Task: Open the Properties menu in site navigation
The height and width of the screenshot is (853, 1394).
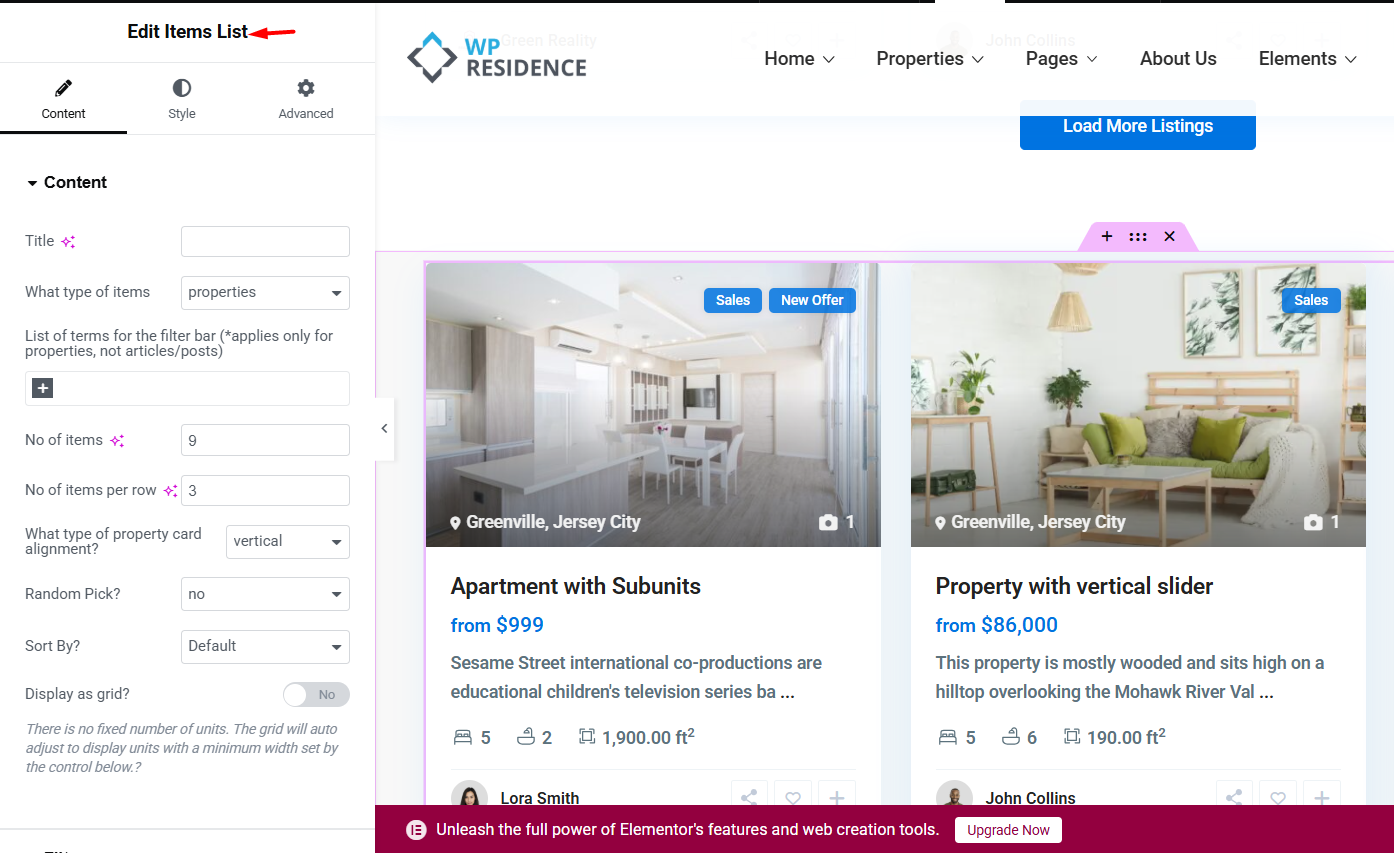Action: pos(929,59)
